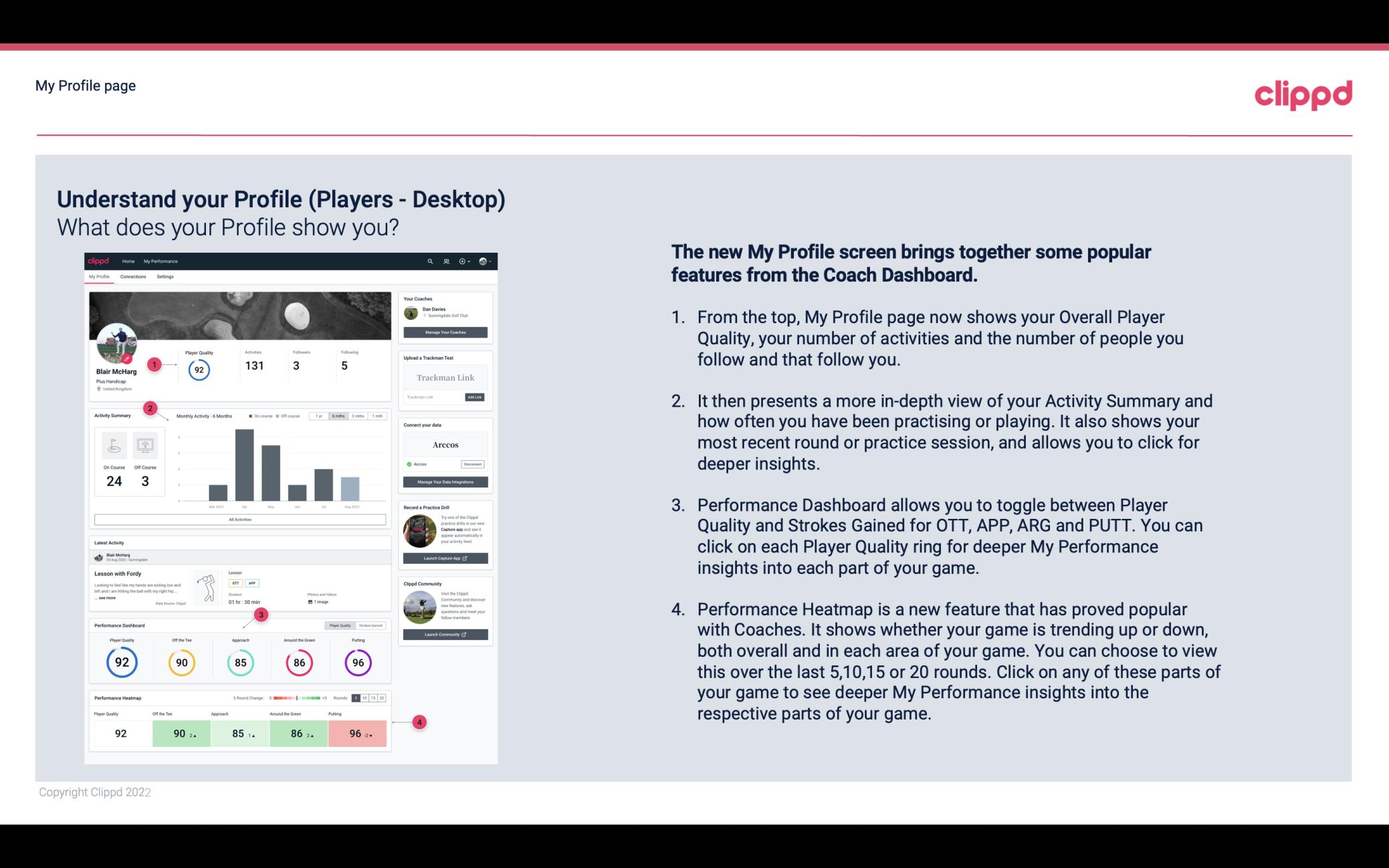This screenshot has width=1389, height=868.
Task: Click the All Activities feed link
Action: (x=240, y=519)
